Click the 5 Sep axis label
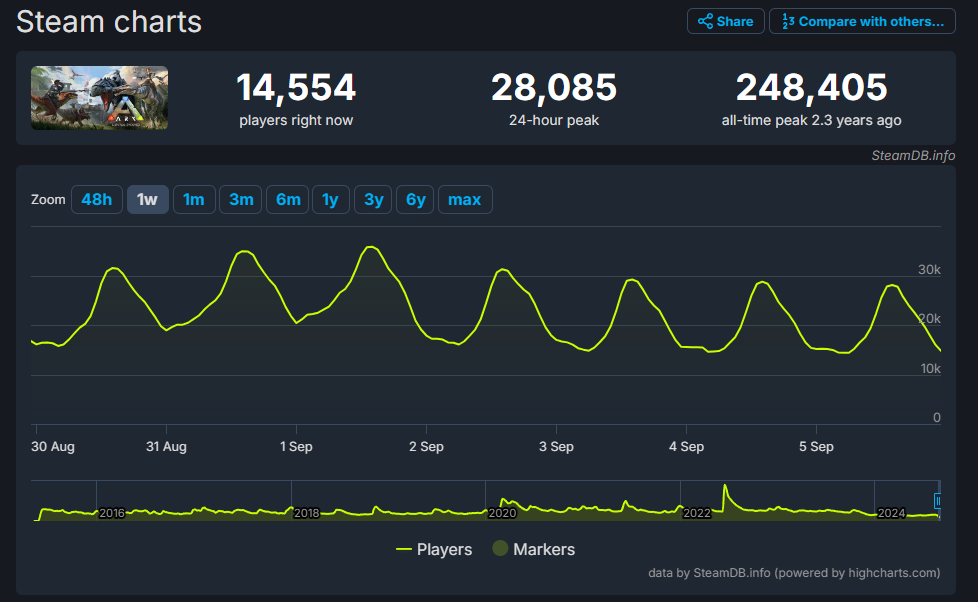The height and width of the screenshot is (602, 978). point(816,447)
